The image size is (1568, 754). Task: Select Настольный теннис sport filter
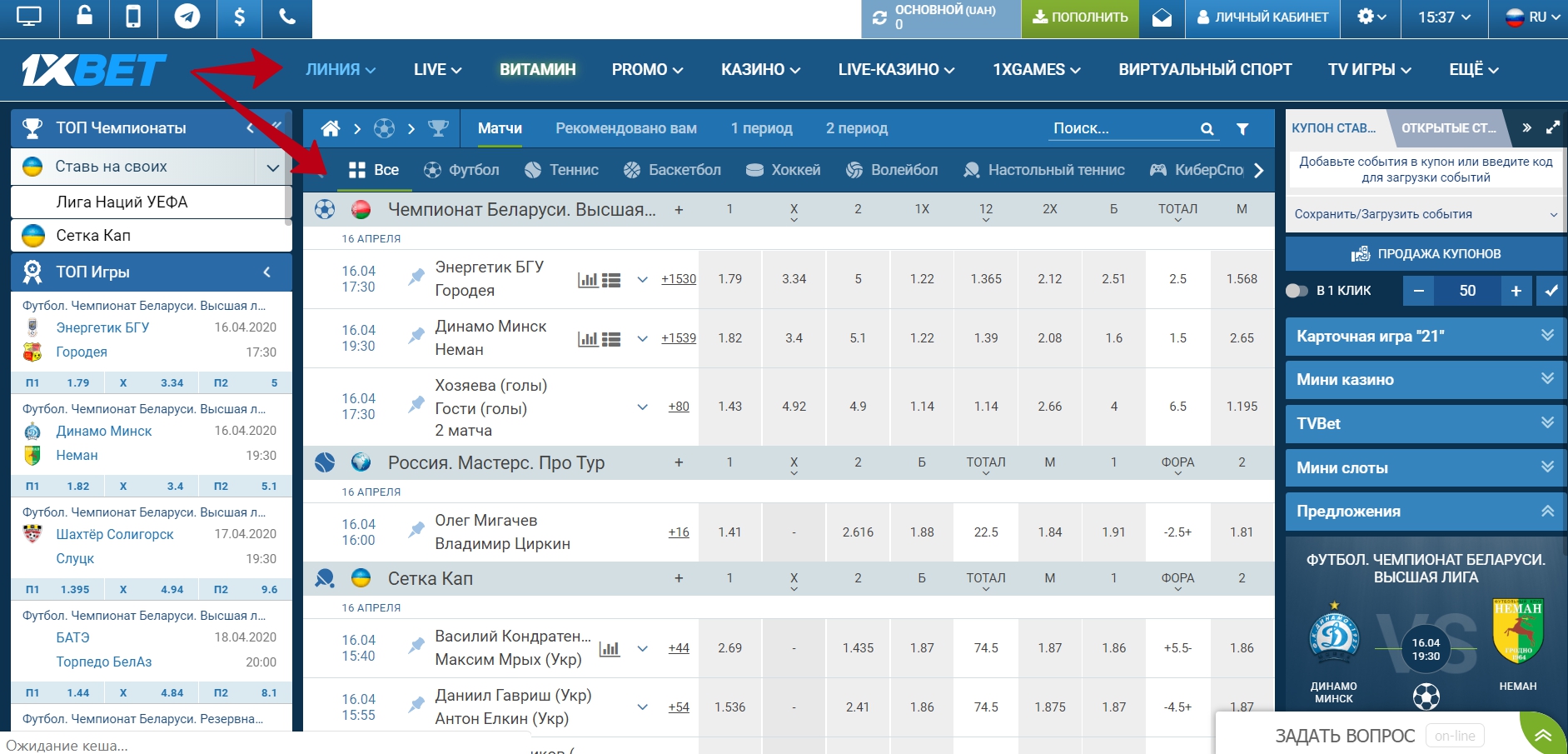[1043, 170]
